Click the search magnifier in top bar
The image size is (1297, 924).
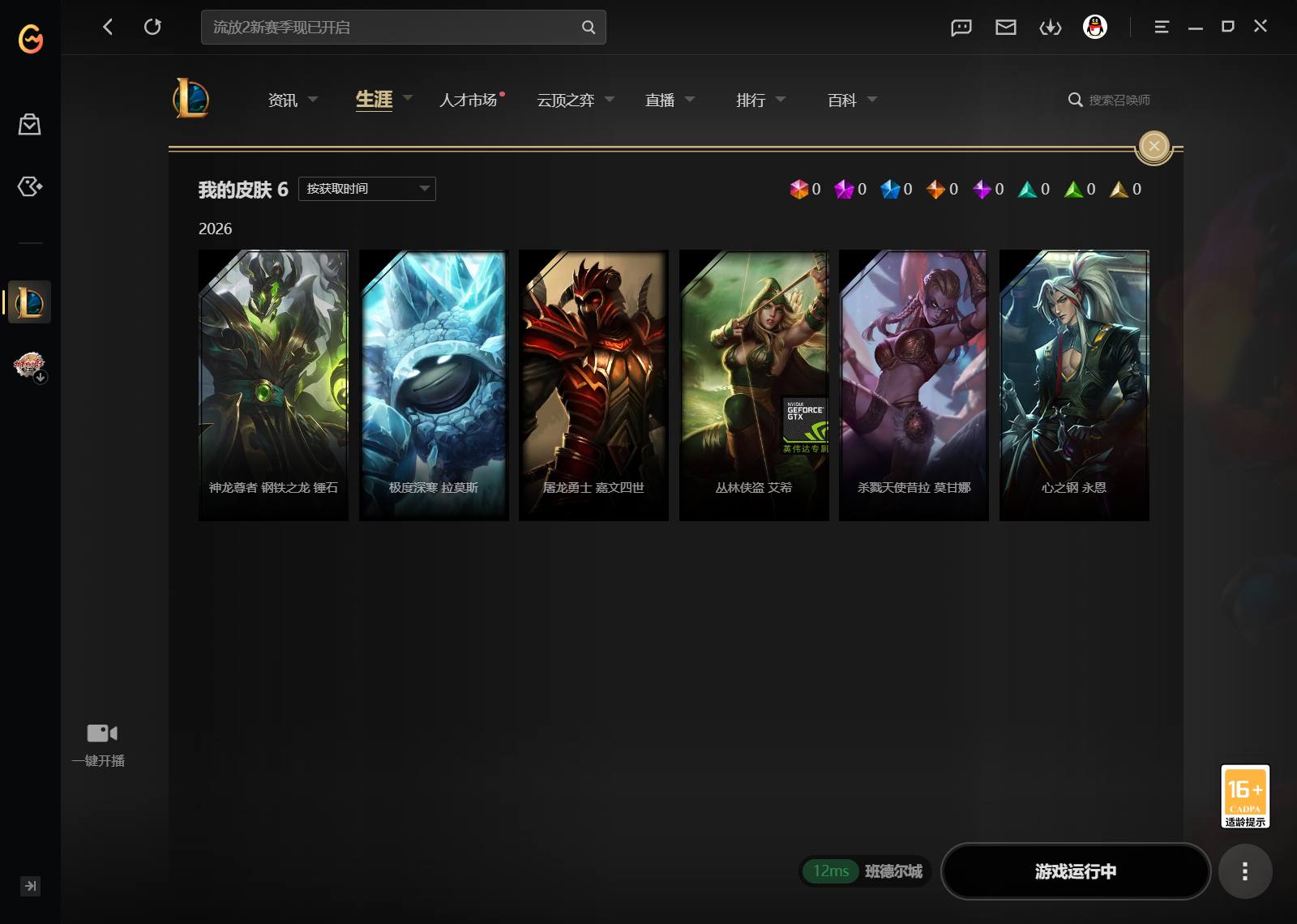coord(589,28)
